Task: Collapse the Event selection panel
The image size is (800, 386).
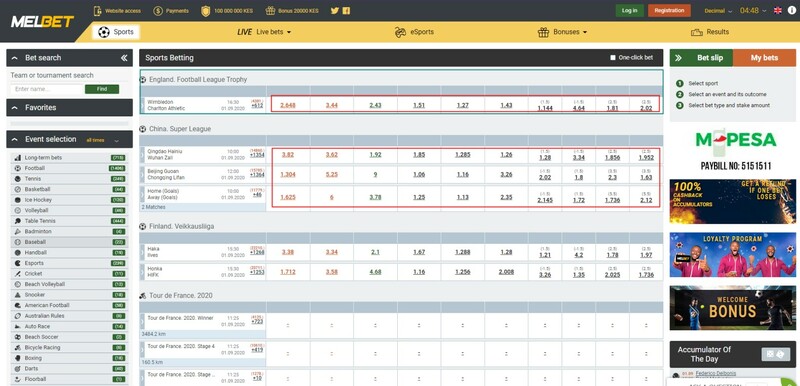Action: [14, 139]
